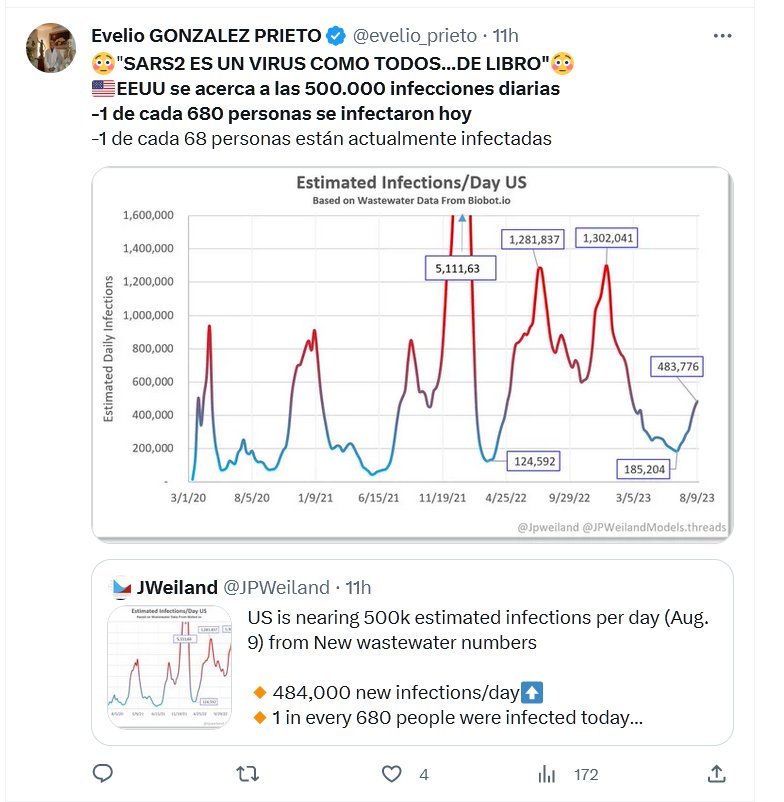Open the three-dot more options menu
The image size is (784, 802).
coord(722,36)
